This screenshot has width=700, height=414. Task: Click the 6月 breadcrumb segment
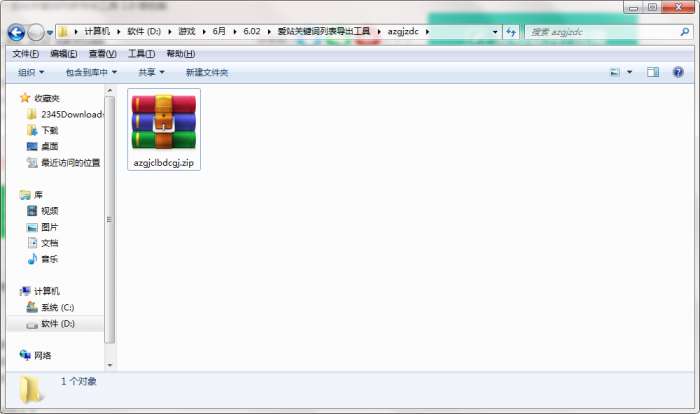(219, 31)
